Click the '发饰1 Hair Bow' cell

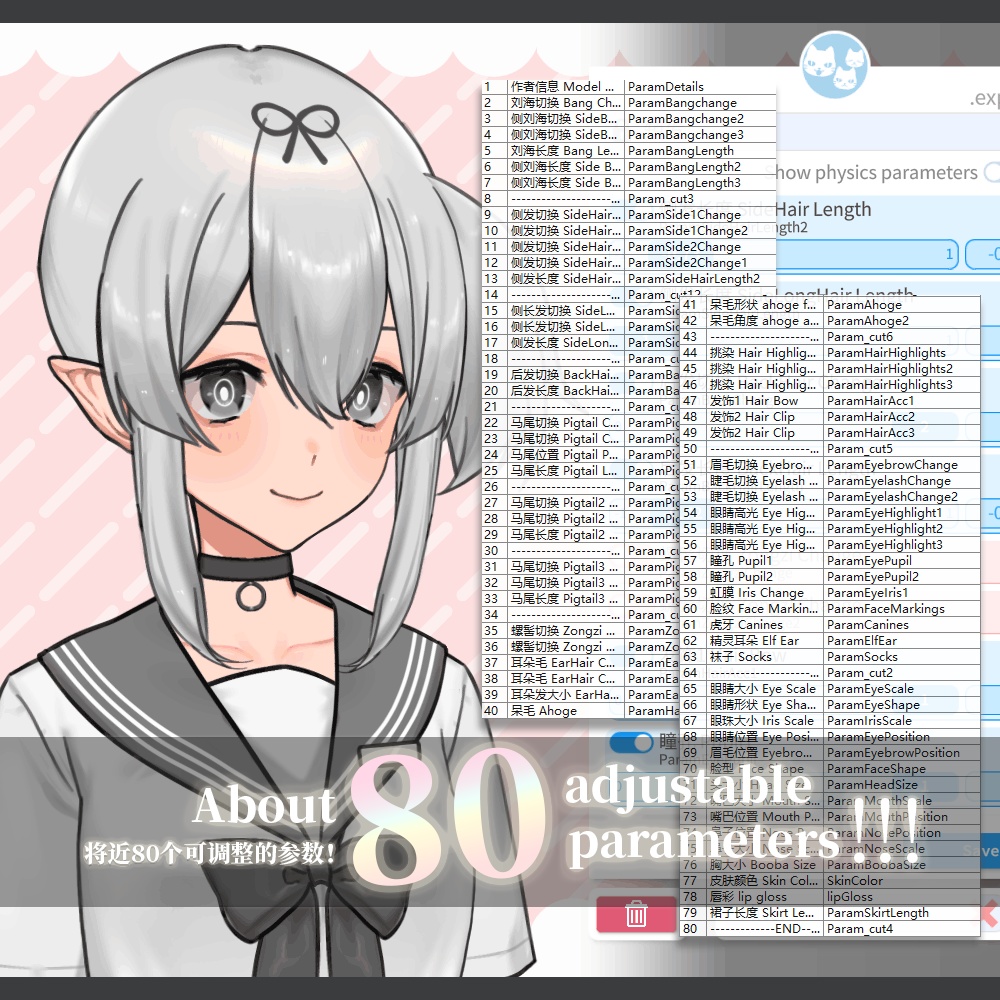coord(765,401)
